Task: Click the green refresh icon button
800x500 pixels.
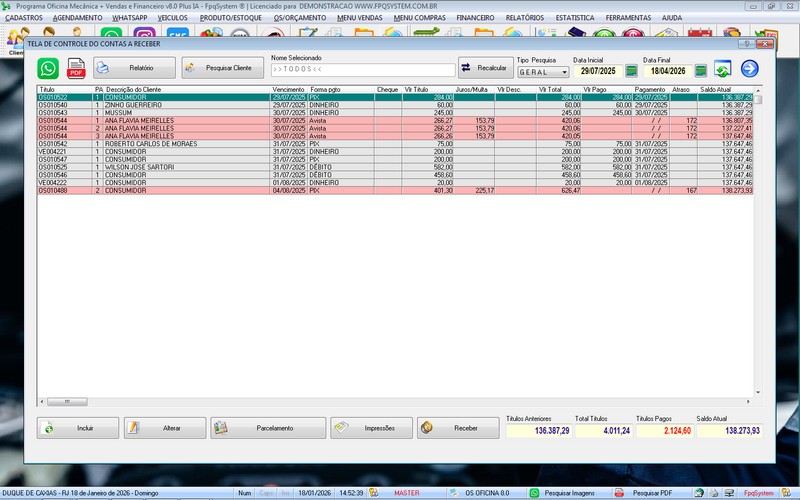Action: coord(722,68)
